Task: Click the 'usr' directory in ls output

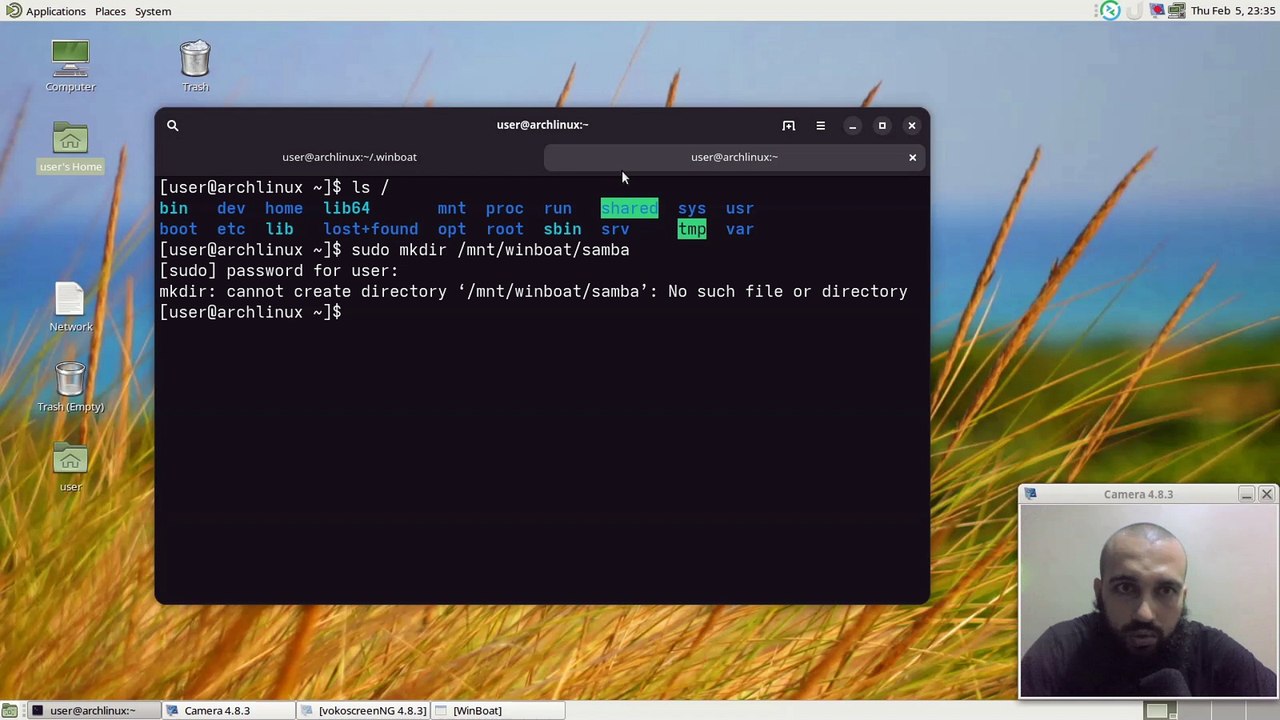Action: click(x=740, y=208)
